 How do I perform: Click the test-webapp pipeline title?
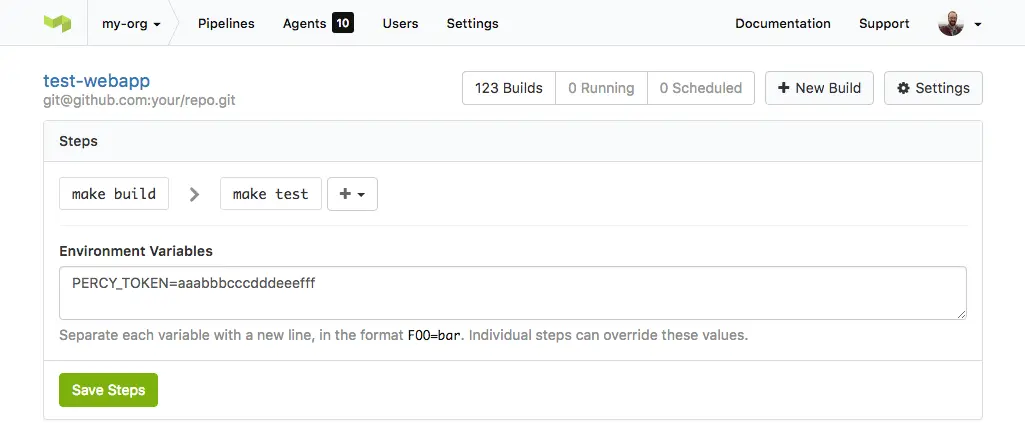pos(97,81)
